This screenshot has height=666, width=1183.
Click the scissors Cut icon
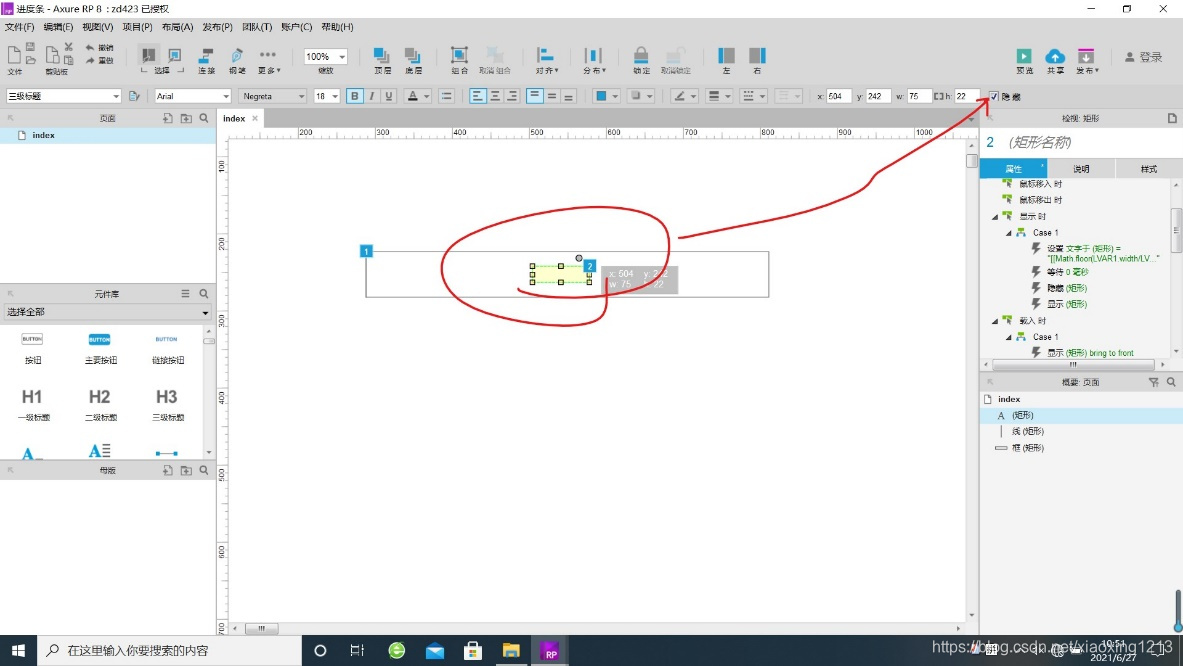point(69,47)
